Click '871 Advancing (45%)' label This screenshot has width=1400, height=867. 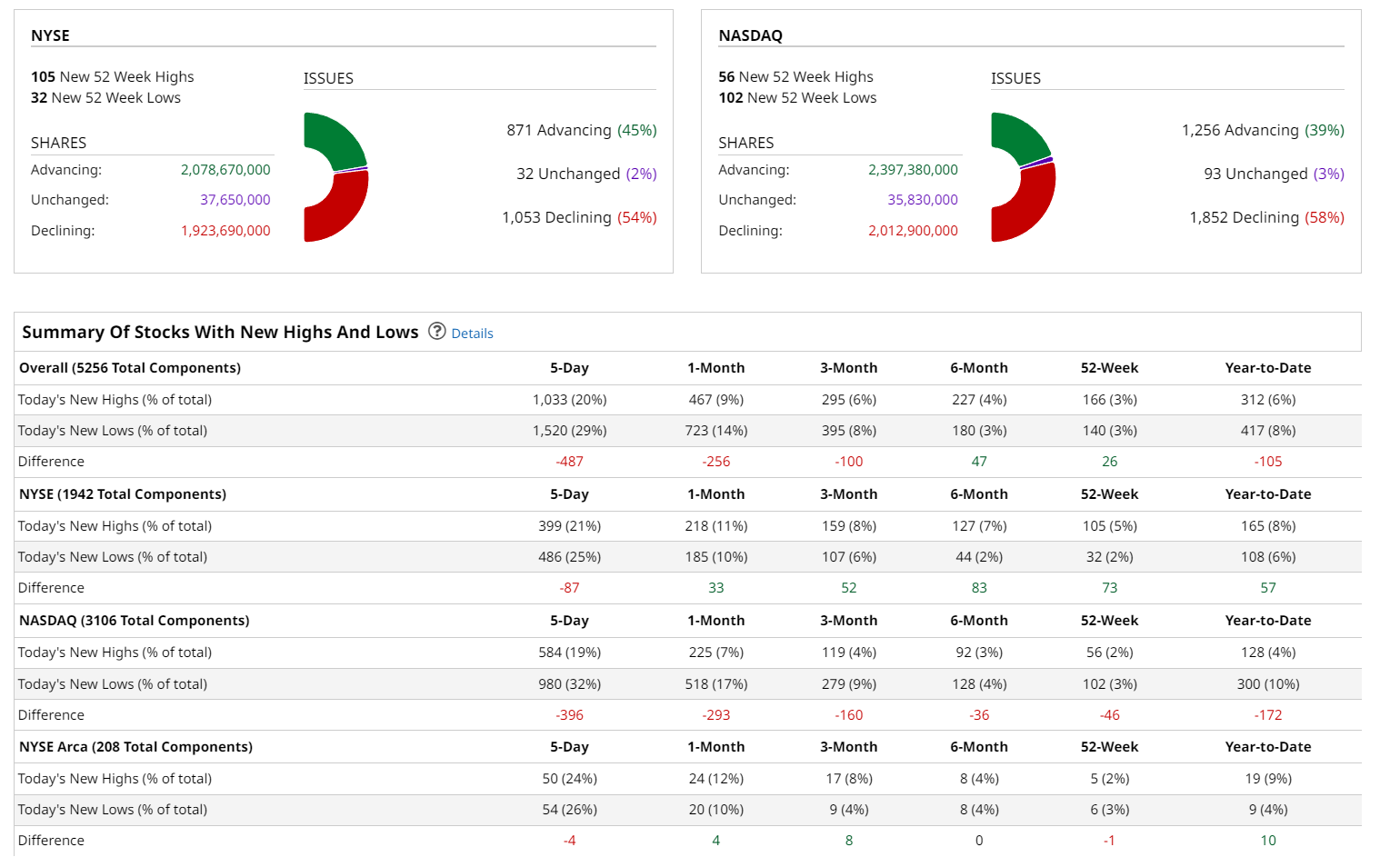coord(582,130)
